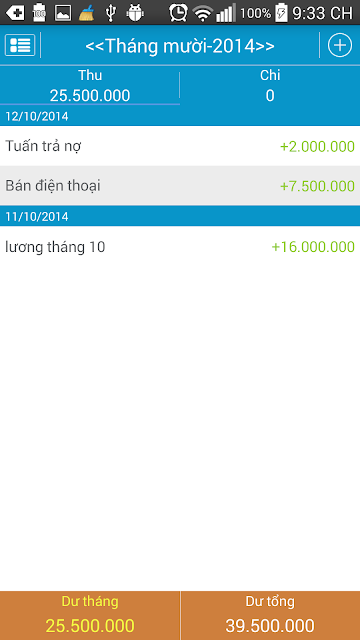Tap the broom cleaner notification icon

(x=87, y=13)
